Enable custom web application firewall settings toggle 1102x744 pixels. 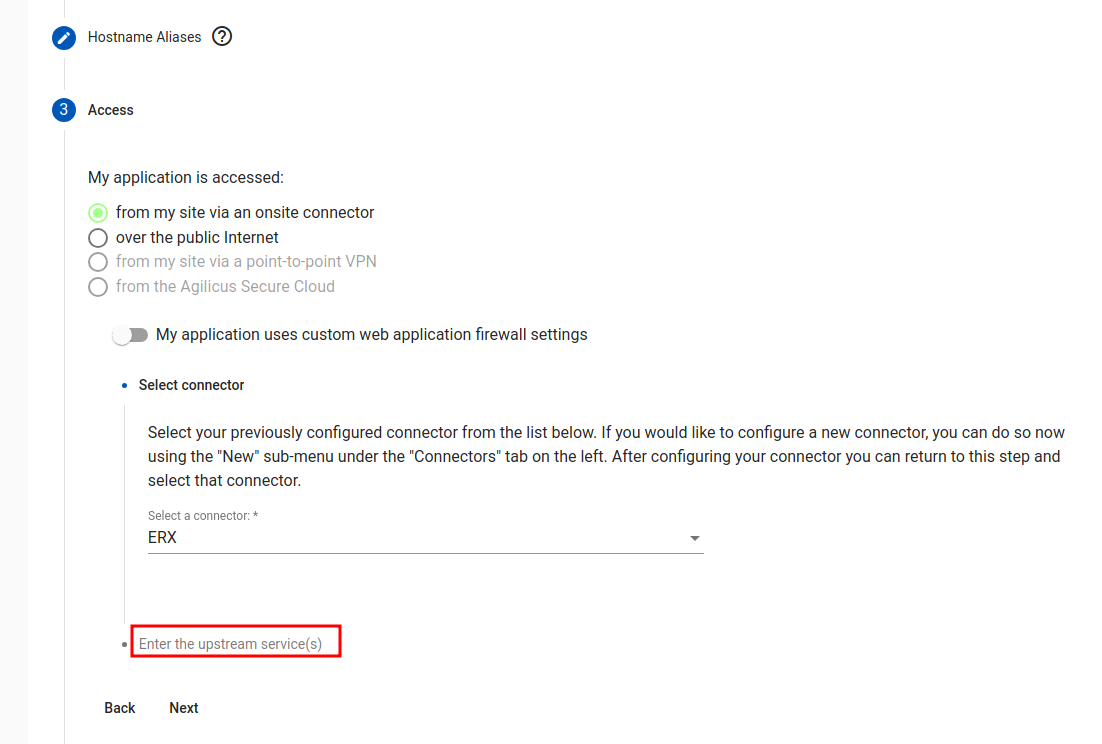coord(130,335)
